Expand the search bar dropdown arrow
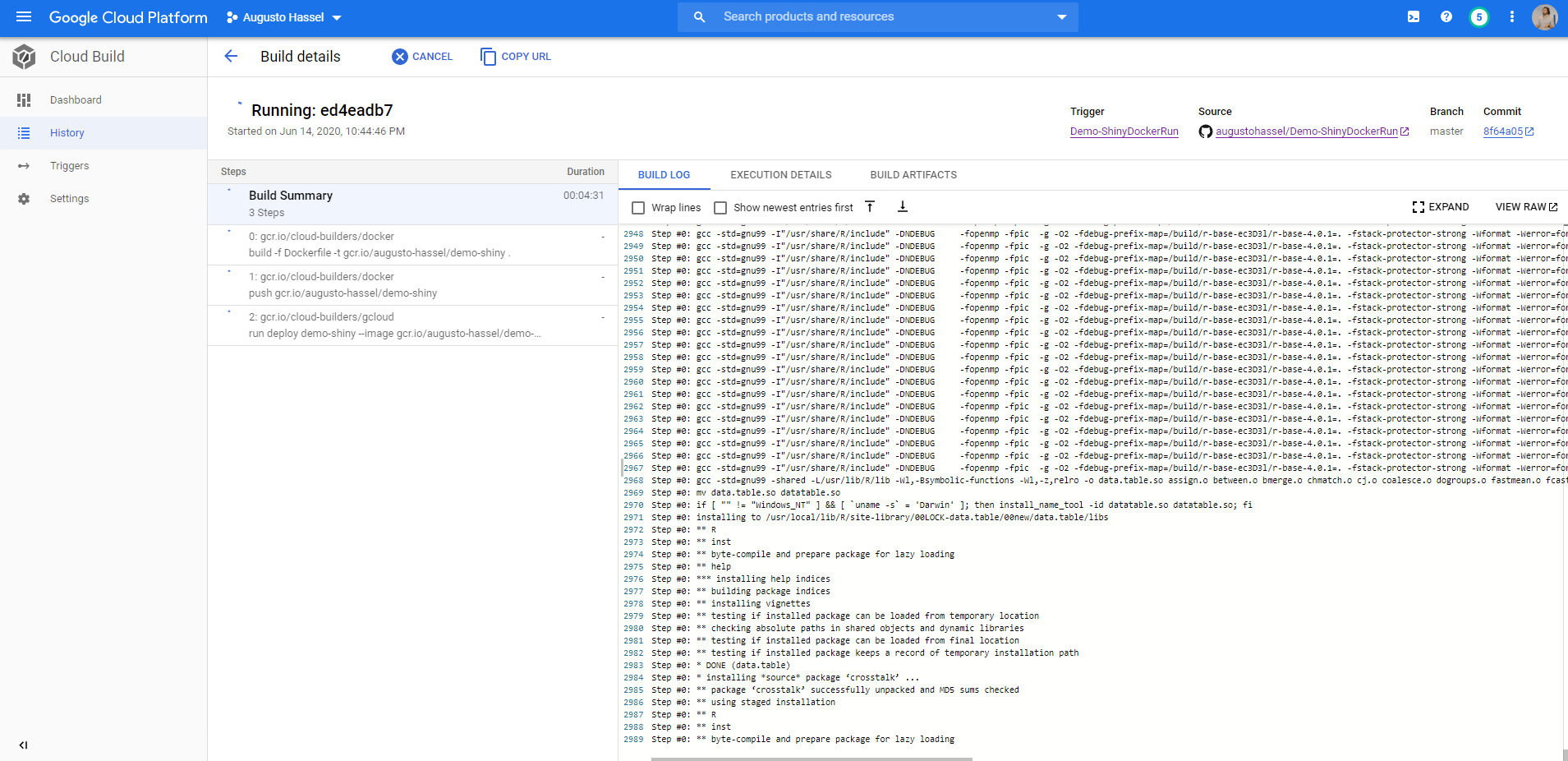Image resolution: width=1568 pixels, height=761 pixels. coord(1061,16)
